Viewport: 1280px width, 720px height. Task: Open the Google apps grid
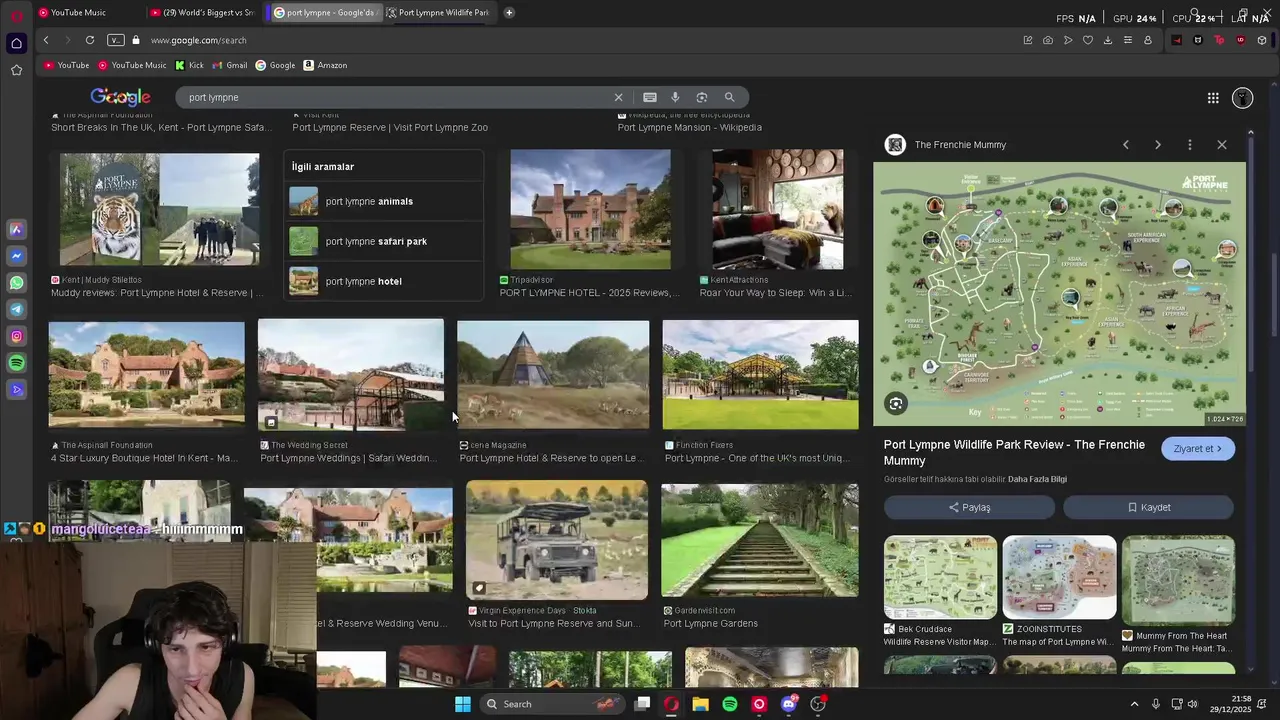[1213, 98]
